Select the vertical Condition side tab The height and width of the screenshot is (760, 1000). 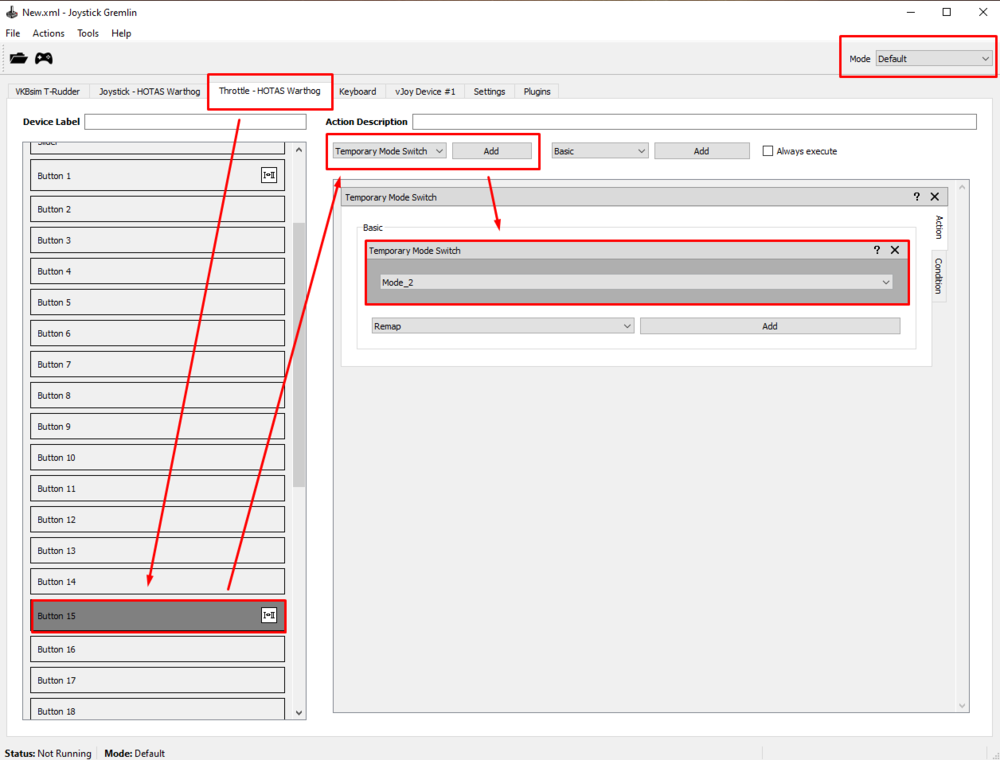coord(939,275)
